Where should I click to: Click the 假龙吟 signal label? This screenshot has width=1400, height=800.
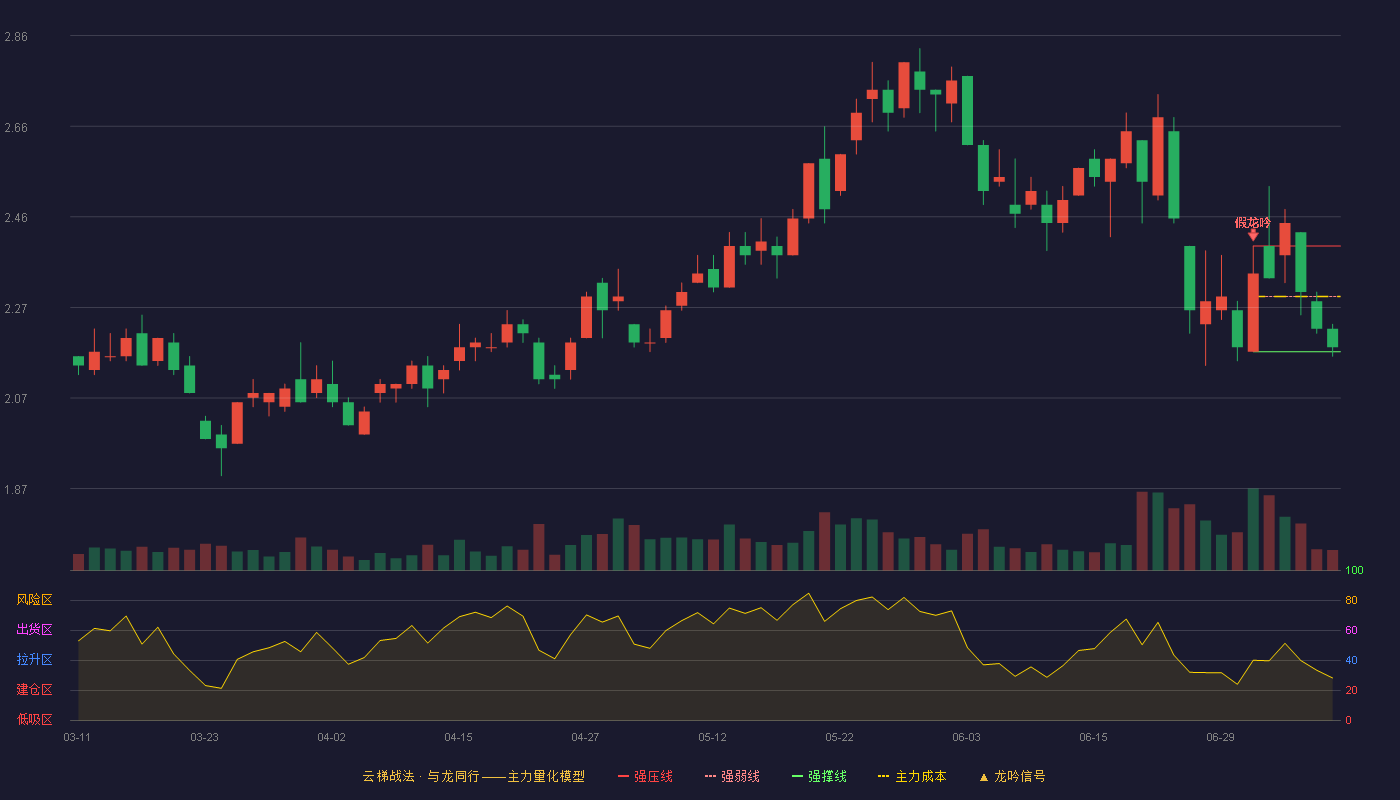pos(1253,222)
